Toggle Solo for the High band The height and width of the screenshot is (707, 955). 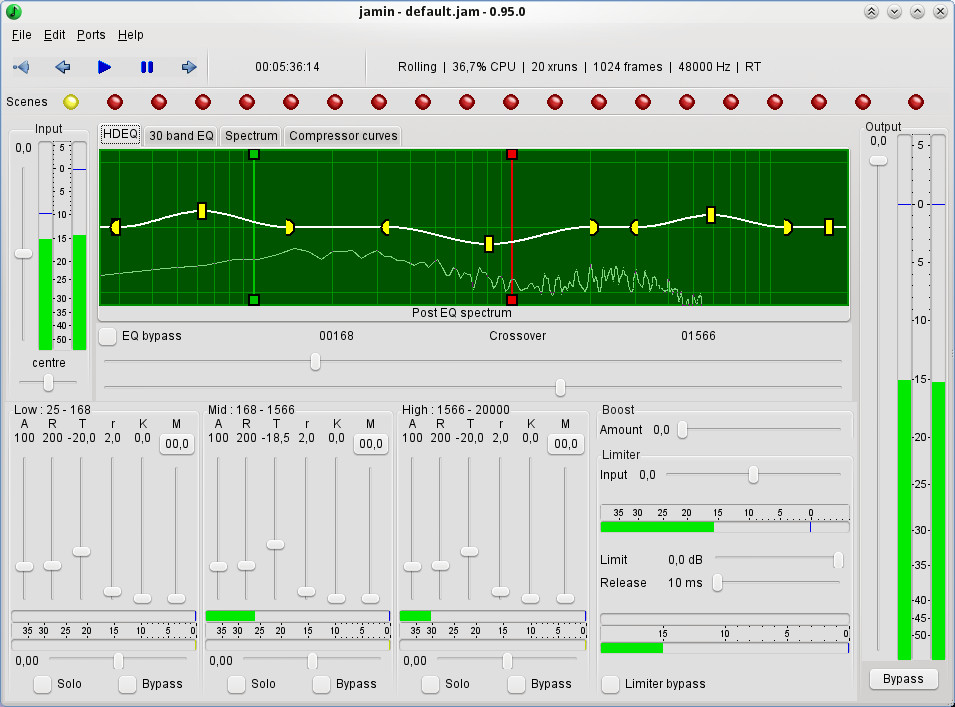tap(430, 684)
